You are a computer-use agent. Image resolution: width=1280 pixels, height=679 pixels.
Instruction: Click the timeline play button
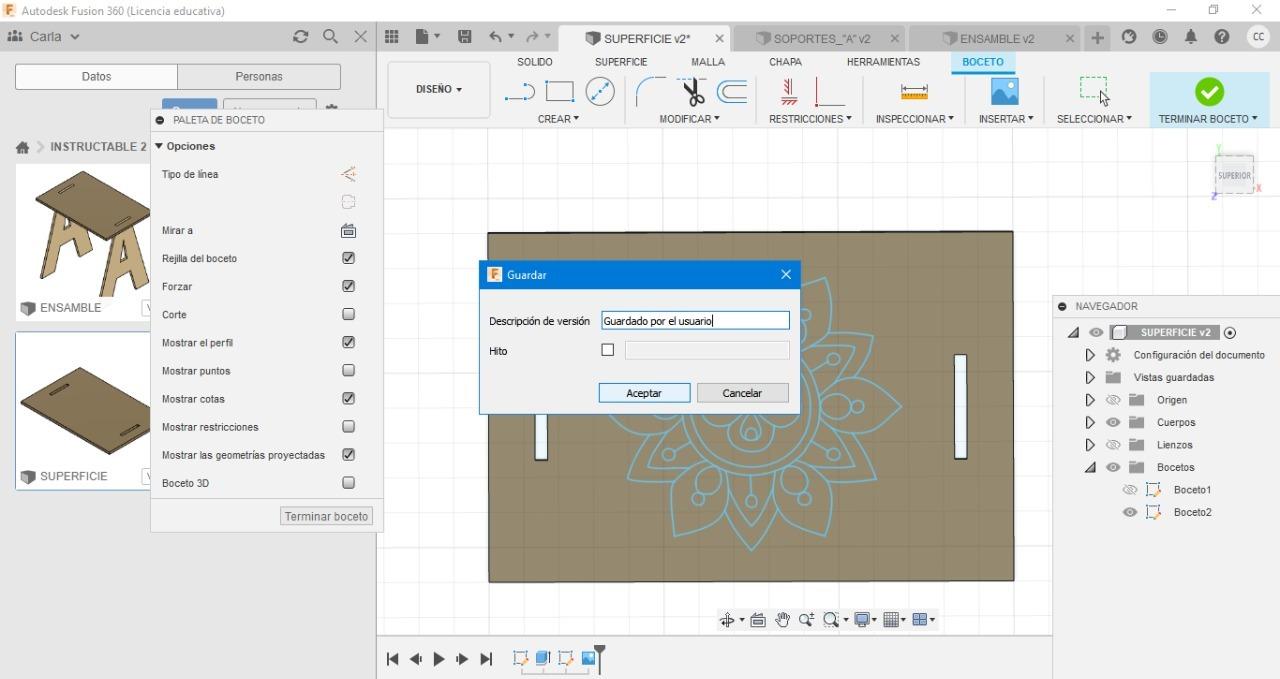[x=439, y=659]
